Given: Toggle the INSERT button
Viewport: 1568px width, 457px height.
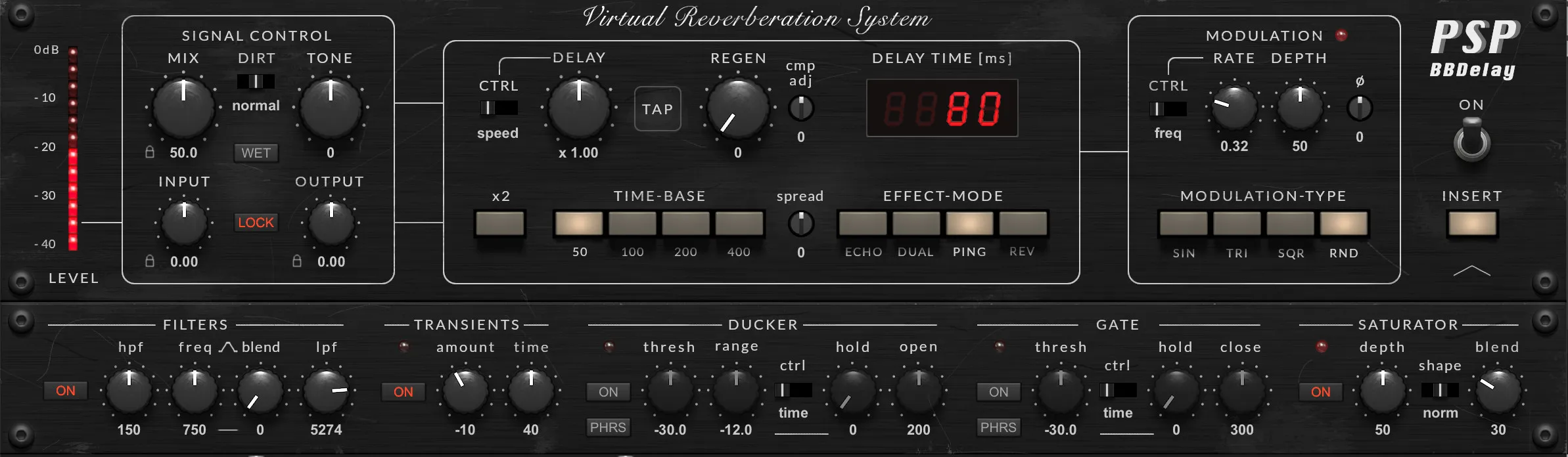Looking at the screenshot, I should (x=1472, y=223).
